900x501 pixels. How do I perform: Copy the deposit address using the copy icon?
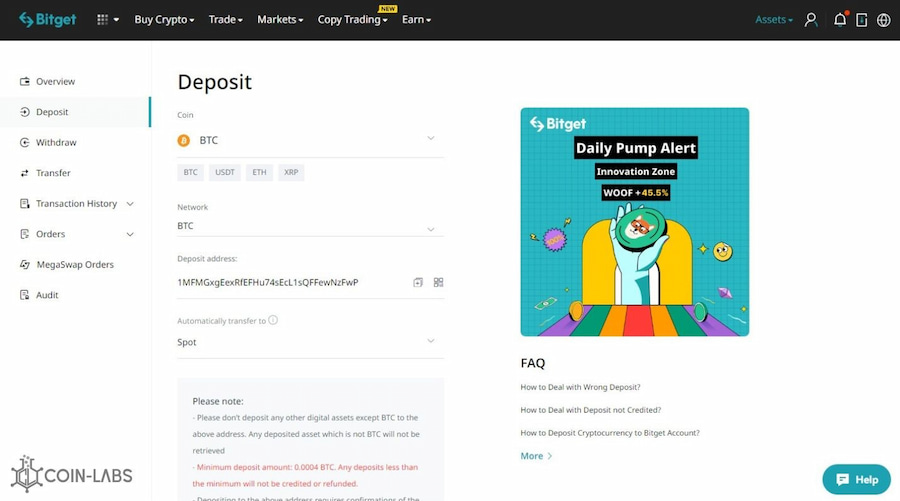click(418, 282)
